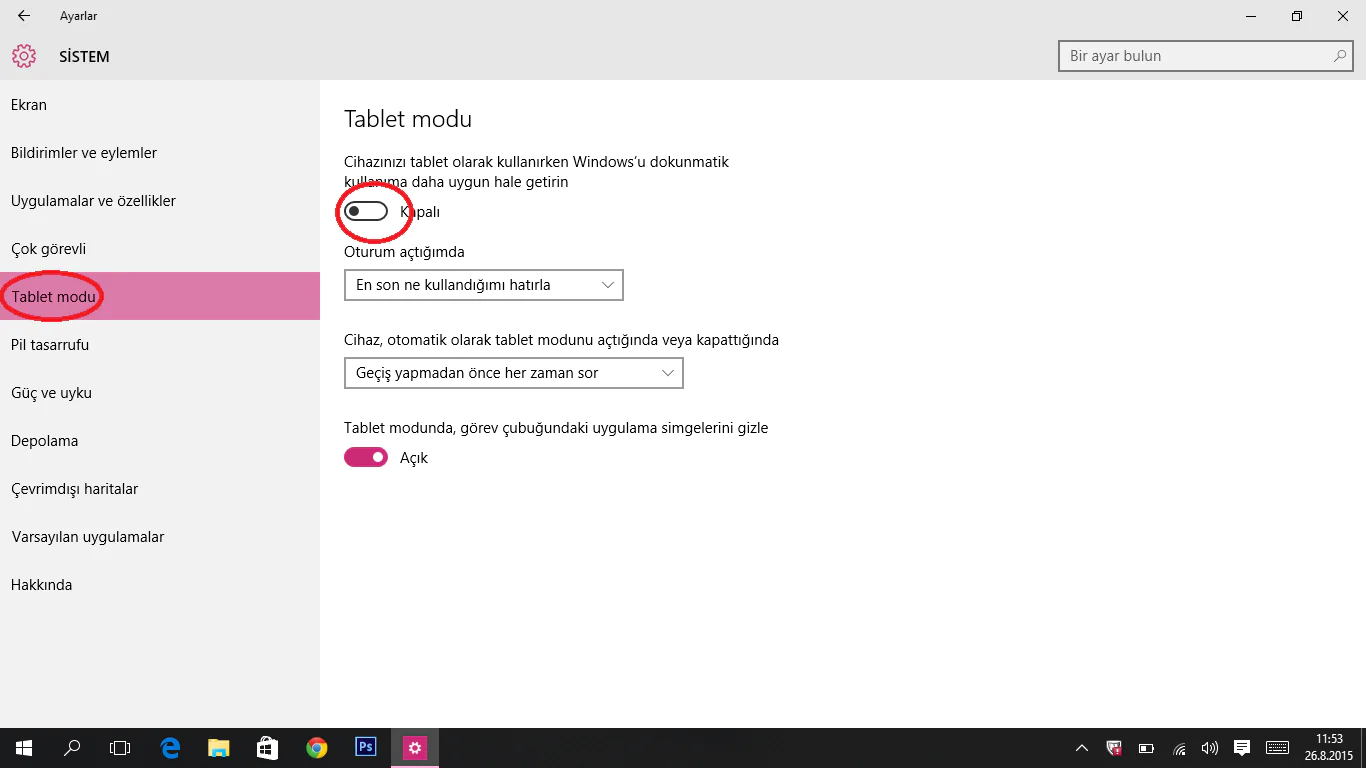
Task: Select the Tablet modu sidebar item
Action: point(160,297)
